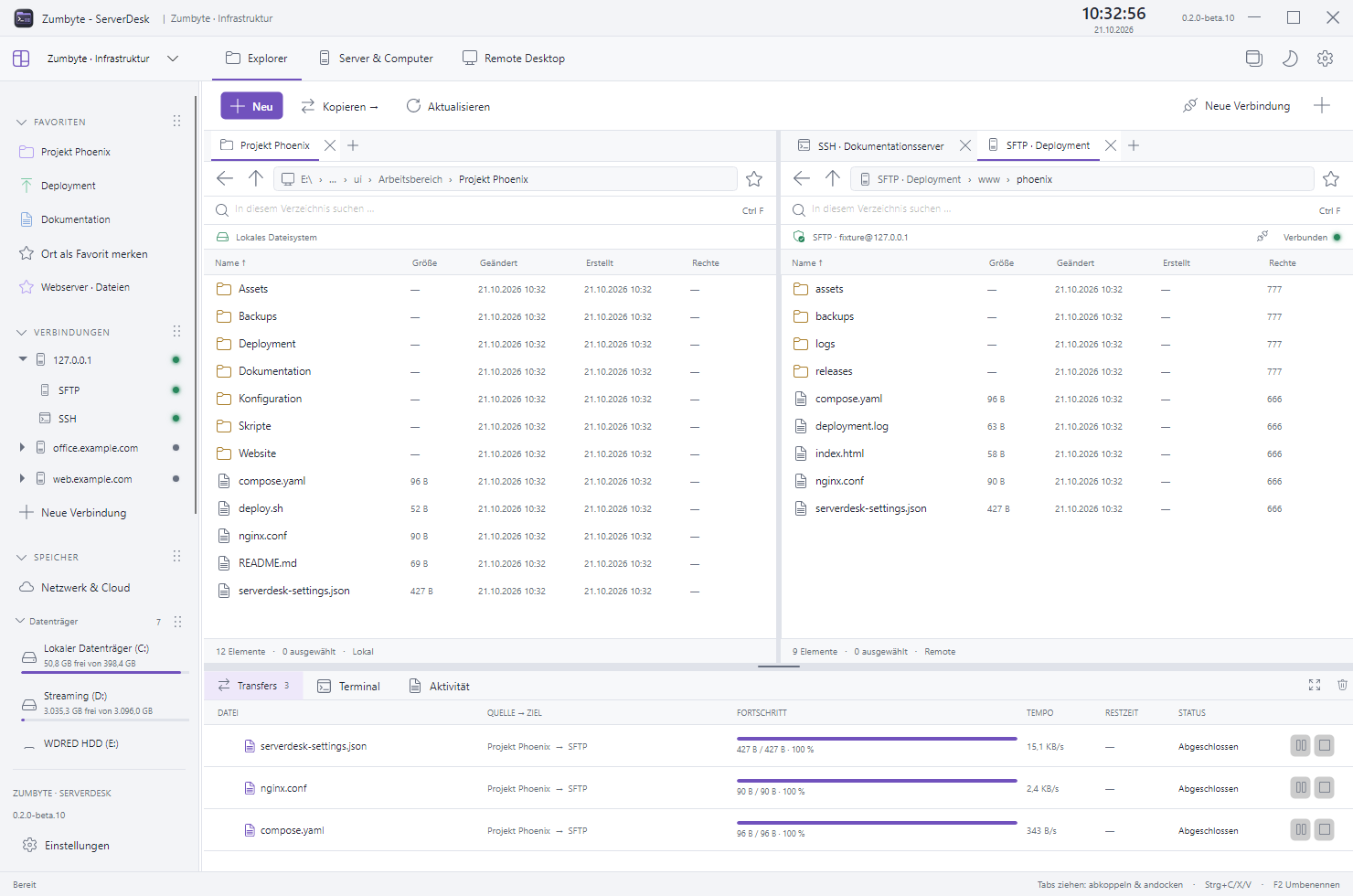Switch to Explorer tab
The width and height of the screenshot is (1353, 896).
[x=256, y=59]
